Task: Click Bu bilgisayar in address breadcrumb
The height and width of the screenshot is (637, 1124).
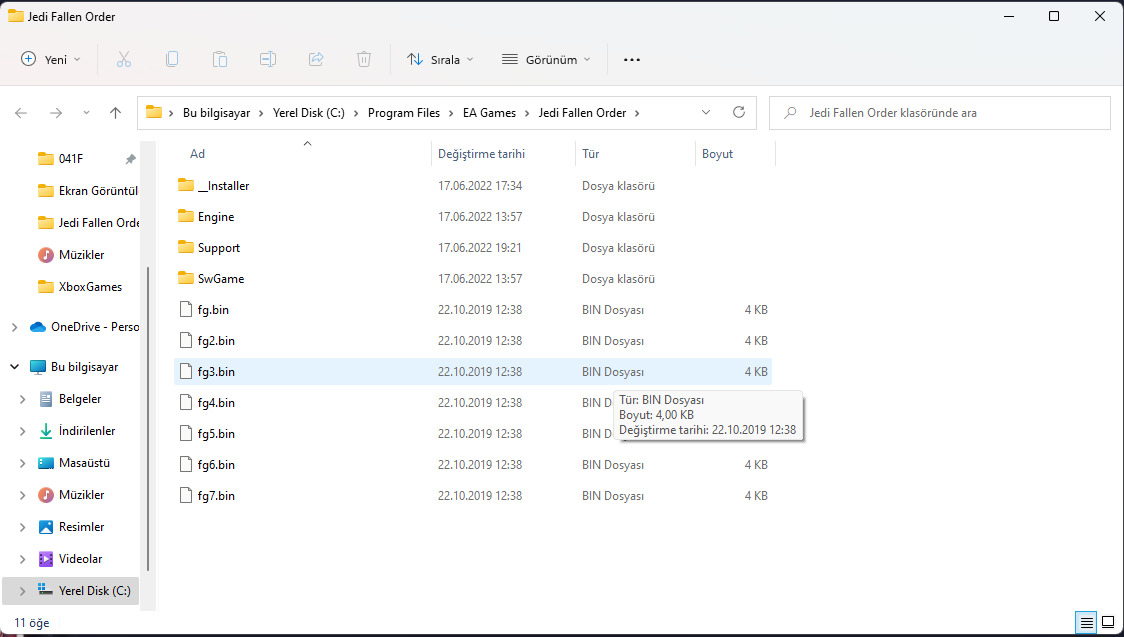Action: pyautogui.click(x=216, y=112)
